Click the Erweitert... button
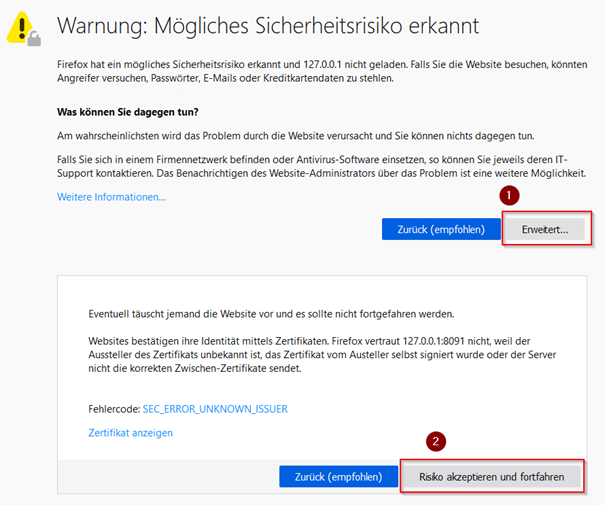The width and height of the screenshot is (605, 505). point(545,229)
